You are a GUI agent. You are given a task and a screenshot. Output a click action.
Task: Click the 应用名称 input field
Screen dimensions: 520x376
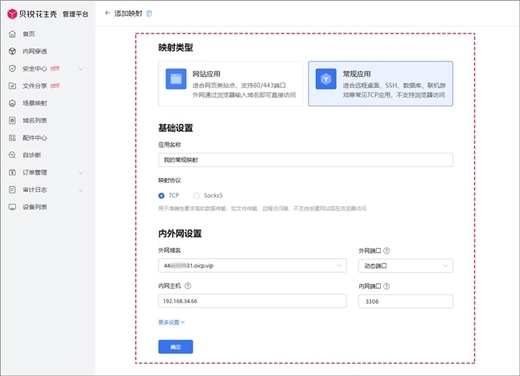[x=305, y=160]
